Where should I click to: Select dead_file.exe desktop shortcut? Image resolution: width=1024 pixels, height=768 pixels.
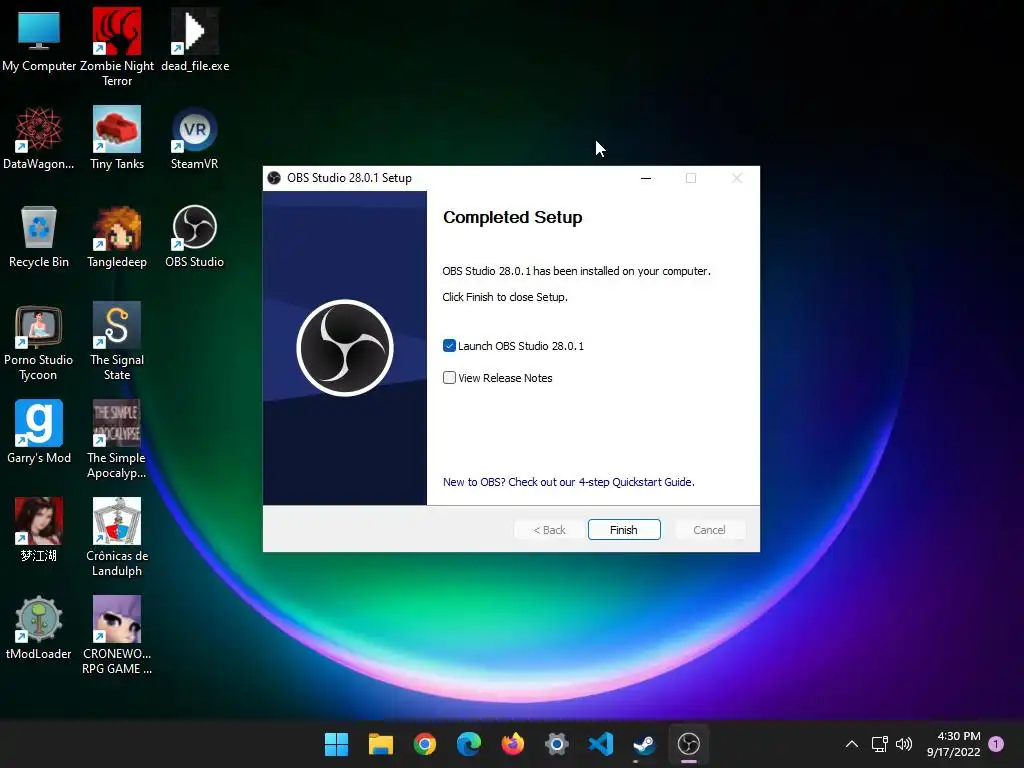click(195, 40)
